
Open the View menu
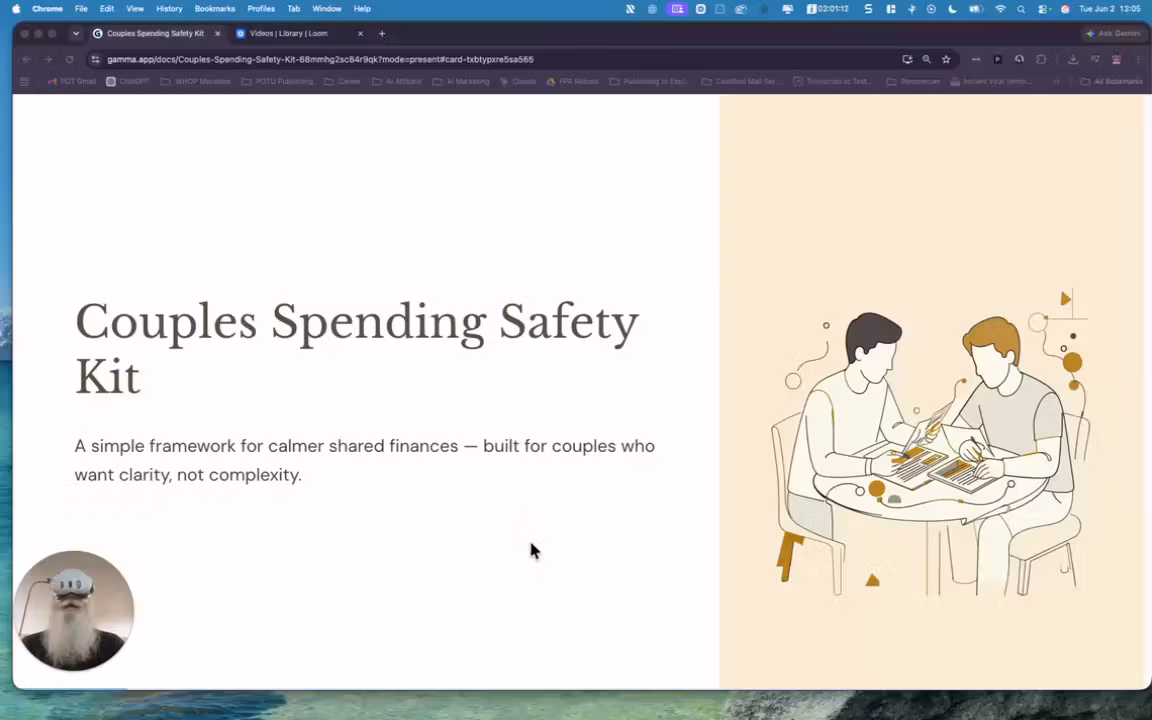134,9
